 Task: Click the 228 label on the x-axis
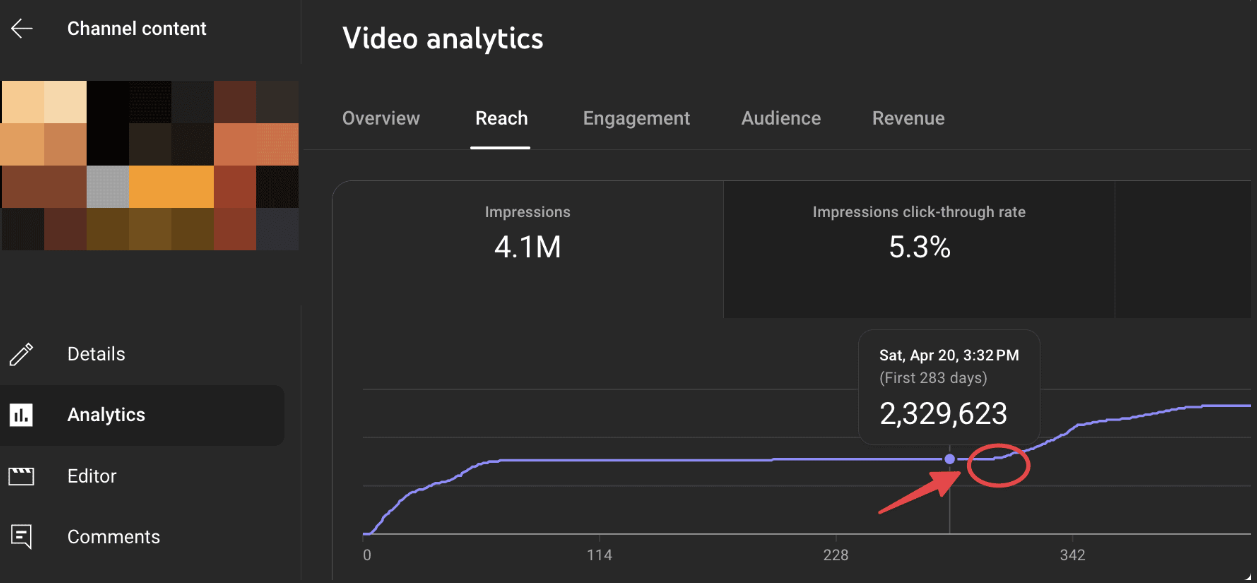836,556
